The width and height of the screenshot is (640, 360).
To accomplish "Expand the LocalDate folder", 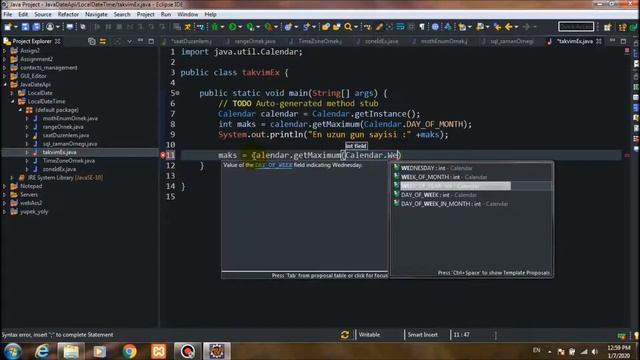I will tap(12, 93).
